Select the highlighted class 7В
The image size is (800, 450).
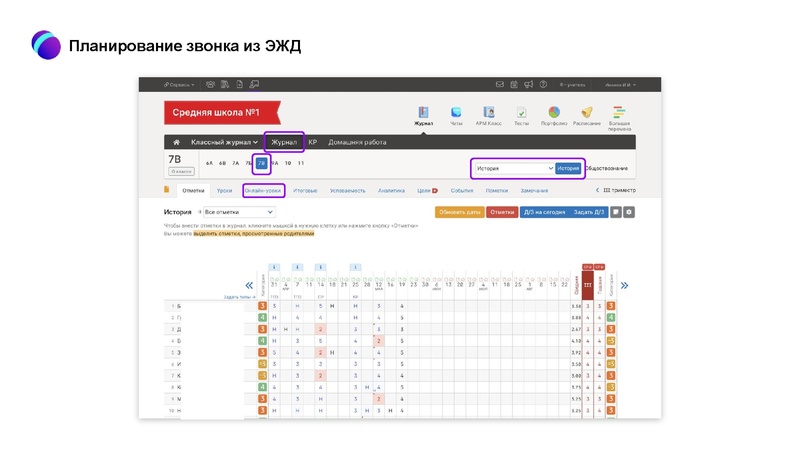(262, 163)
